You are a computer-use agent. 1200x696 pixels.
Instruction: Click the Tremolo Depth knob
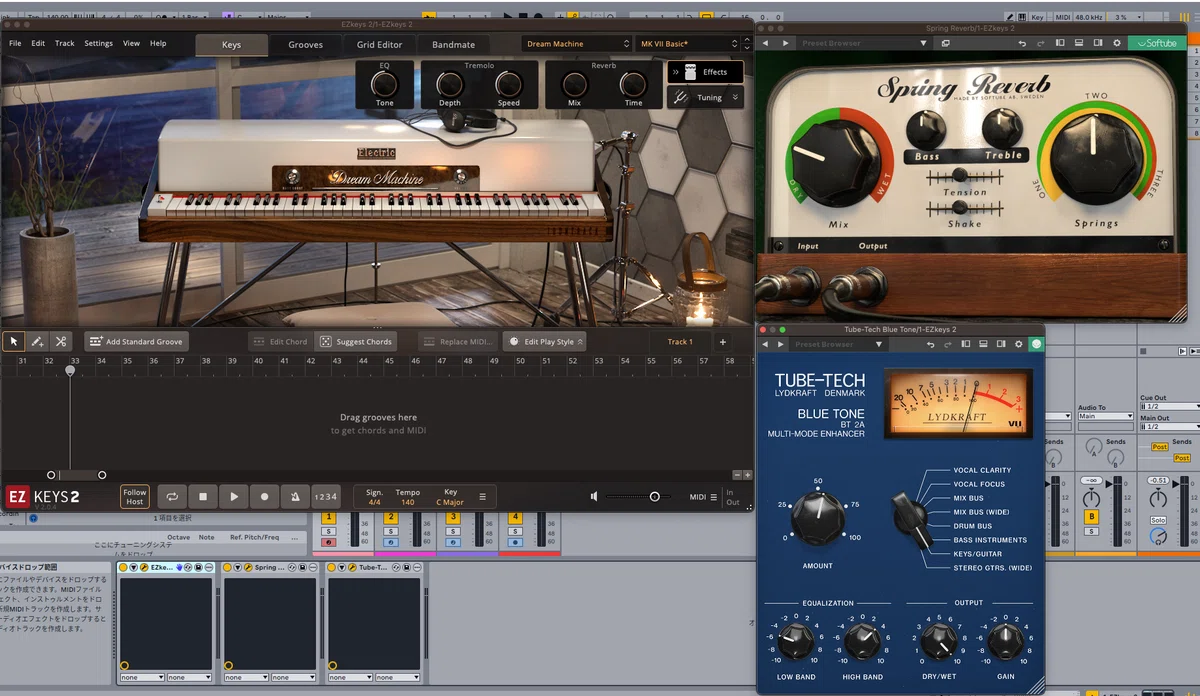click(450, 83)
